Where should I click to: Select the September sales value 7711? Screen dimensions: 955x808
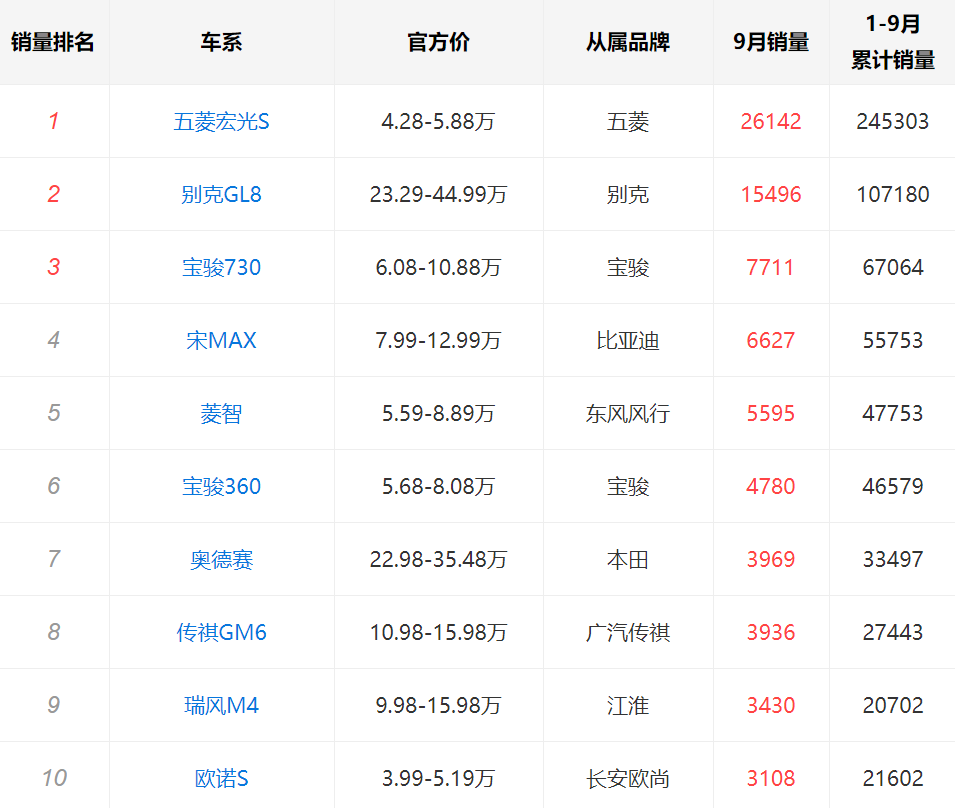tap(770, 267)
